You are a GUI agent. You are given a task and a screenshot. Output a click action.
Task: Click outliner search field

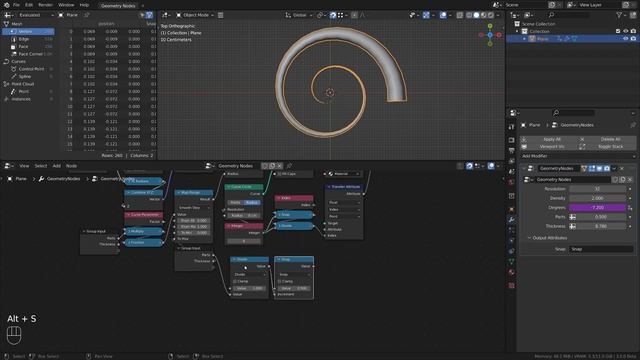click(x=569, y=15)
